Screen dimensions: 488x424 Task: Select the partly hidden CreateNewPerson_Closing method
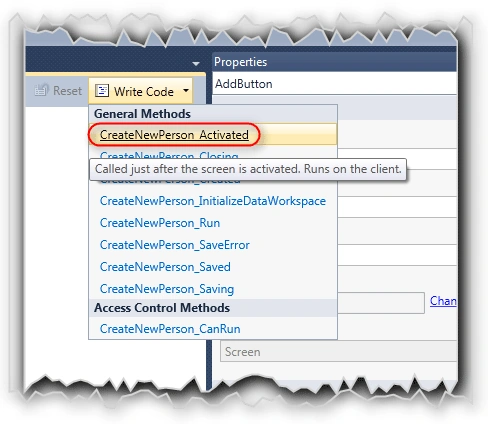click(169, 155)
